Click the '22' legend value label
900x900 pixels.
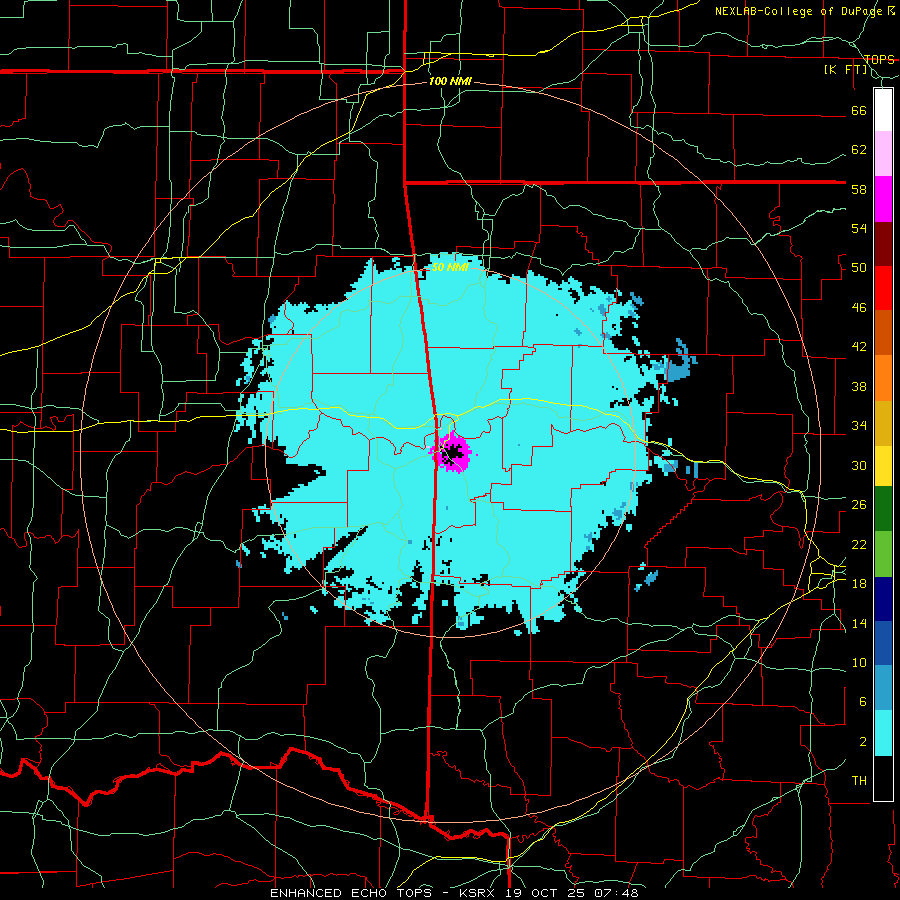pos(859,545)
